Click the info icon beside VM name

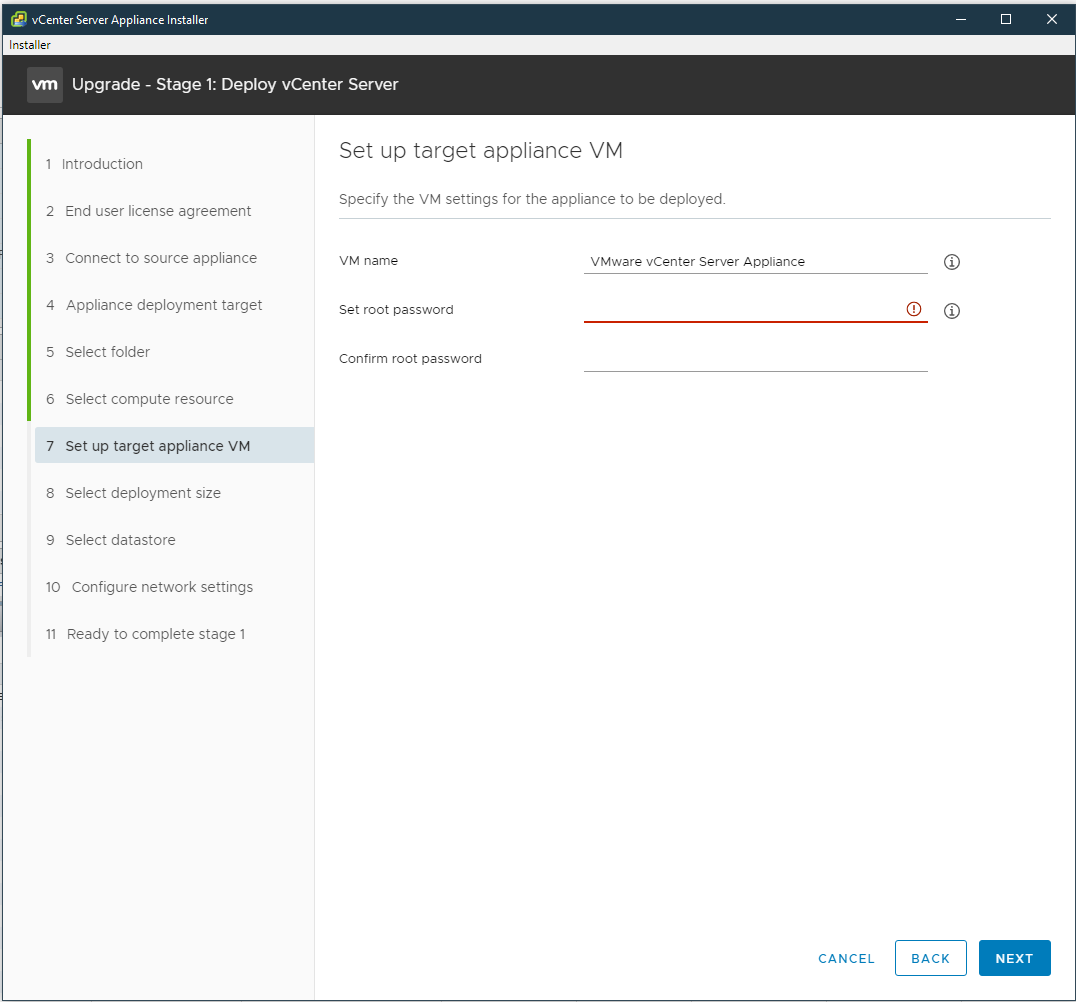pyautogui.click(x=951, y=261)
